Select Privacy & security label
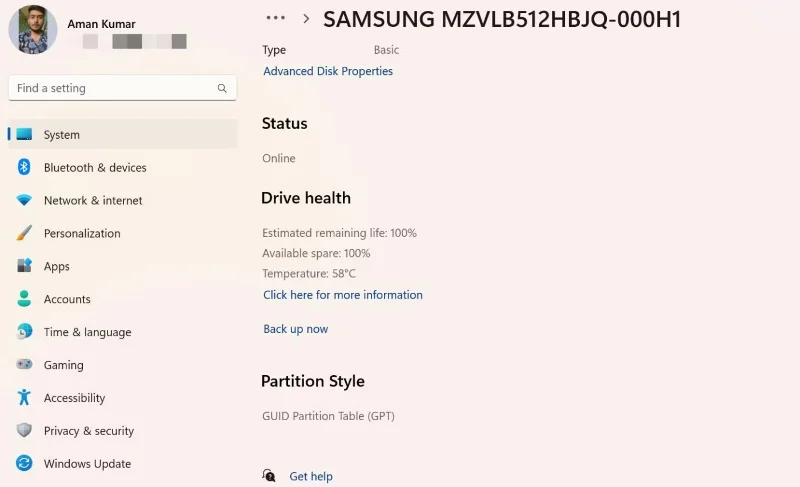The width and height of the screenshot is (800, 487). tap(89, 431)
